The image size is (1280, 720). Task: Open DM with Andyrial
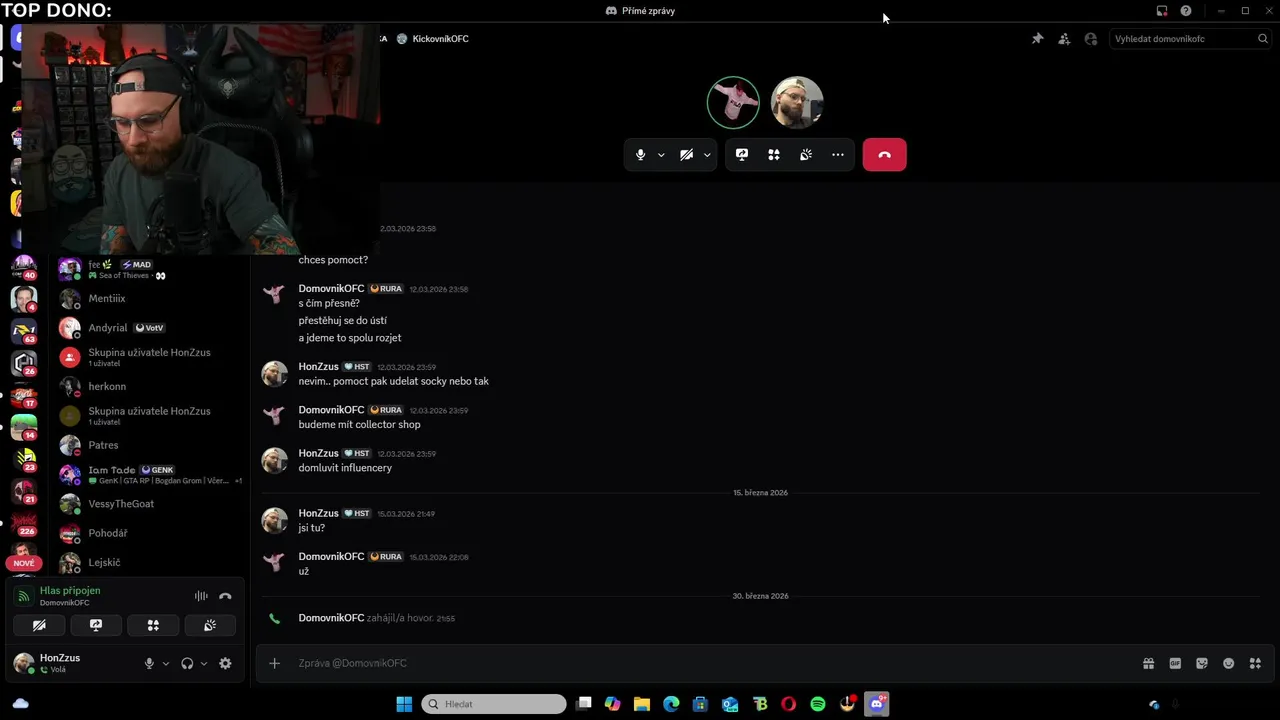[150, 328]
